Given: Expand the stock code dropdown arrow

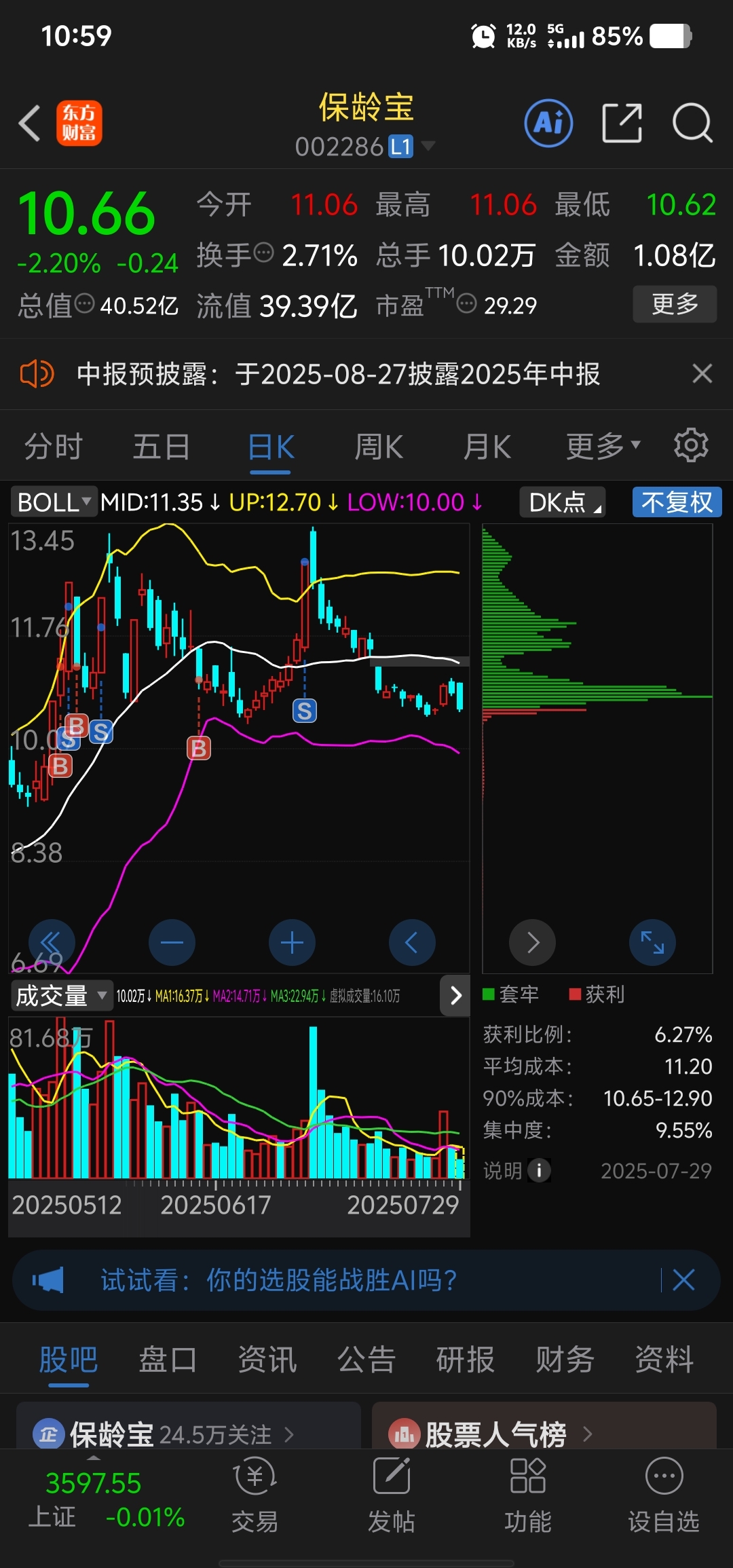Looking at the screenshot, I should coord(428,145).
